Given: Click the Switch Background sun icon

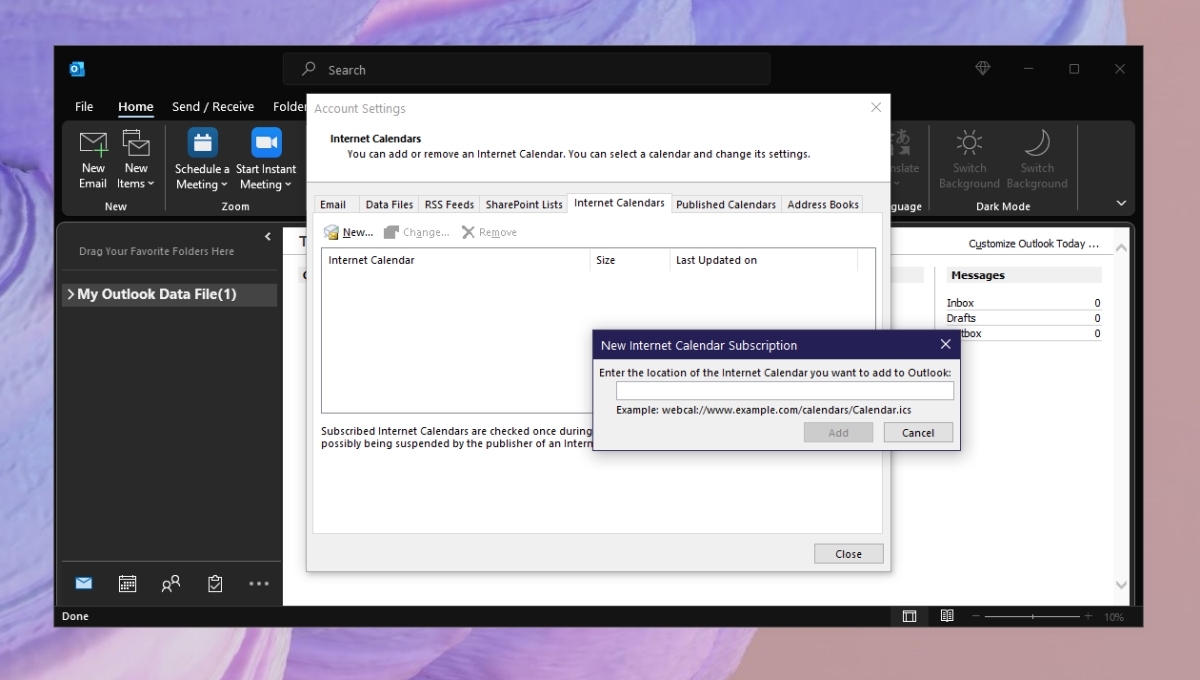Looking at the screenshot, I should coord(969,143).
